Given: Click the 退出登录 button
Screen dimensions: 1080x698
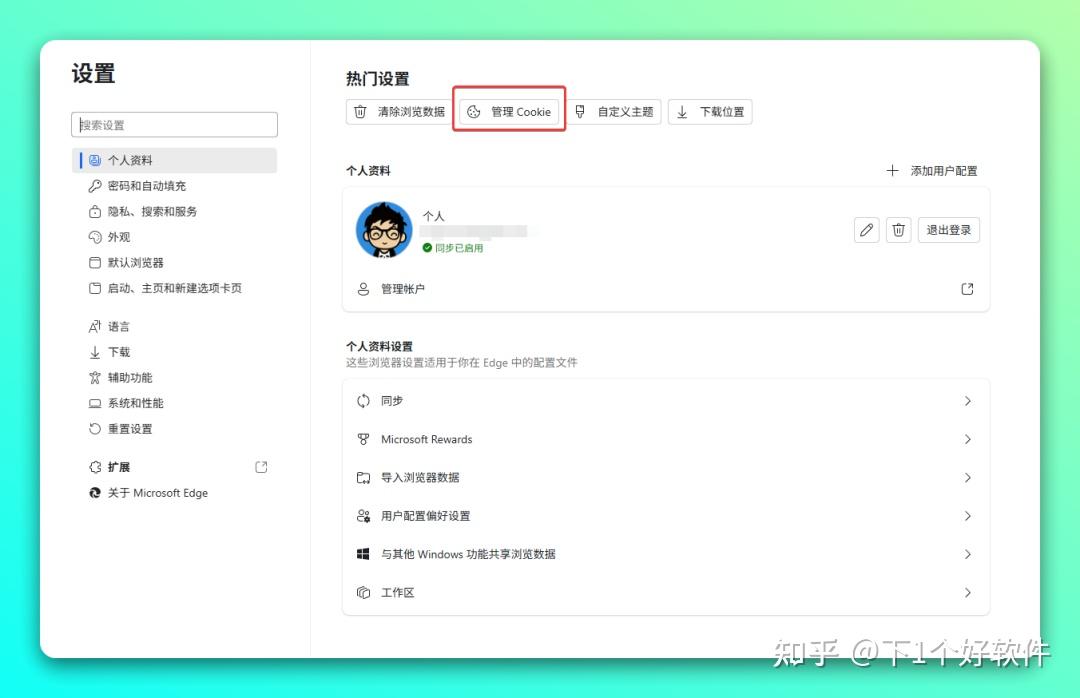Looking at the screenshot, I should click(948, 229).
